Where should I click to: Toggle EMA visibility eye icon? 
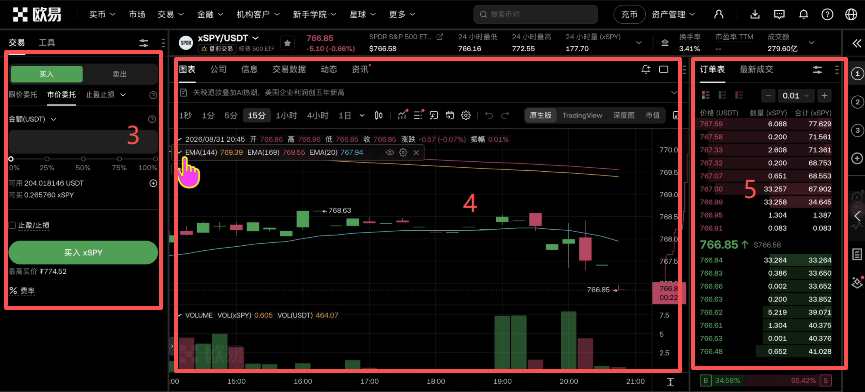tap(390, 152)
